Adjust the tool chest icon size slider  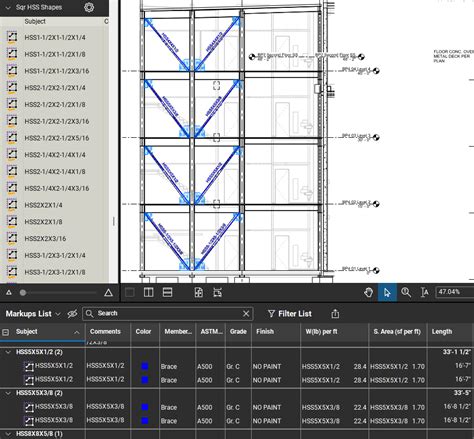tap(23, 293)
